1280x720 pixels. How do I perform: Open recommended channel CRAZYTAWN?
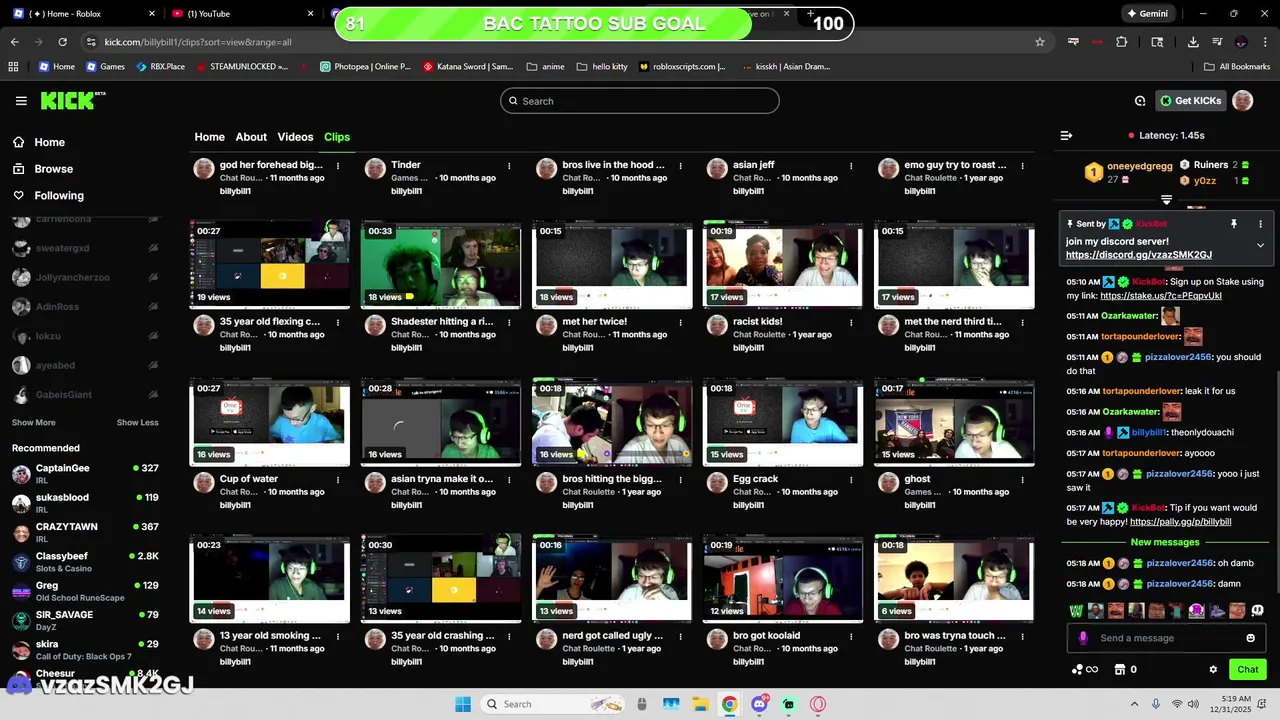(x=85, y=532)
